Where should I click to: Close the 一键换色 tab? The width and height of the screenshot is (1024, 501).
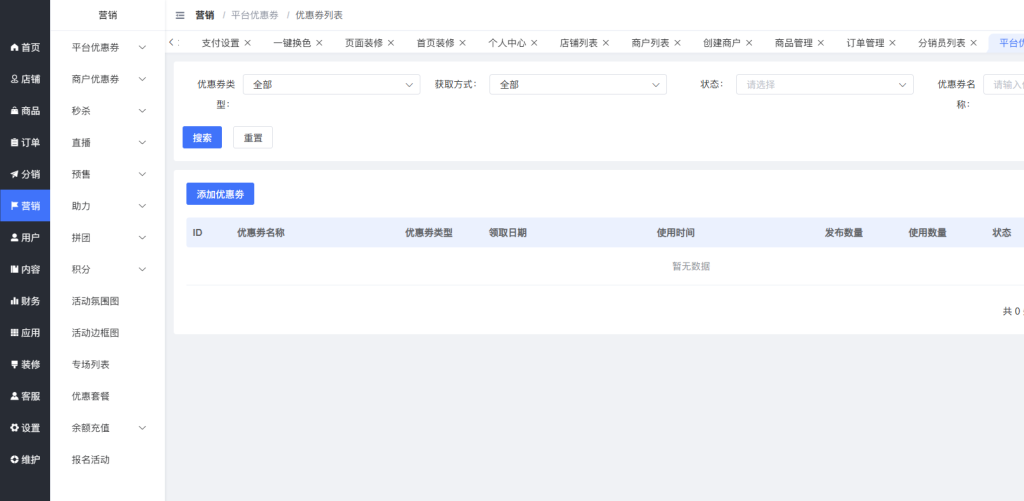[x=319, y=42]
